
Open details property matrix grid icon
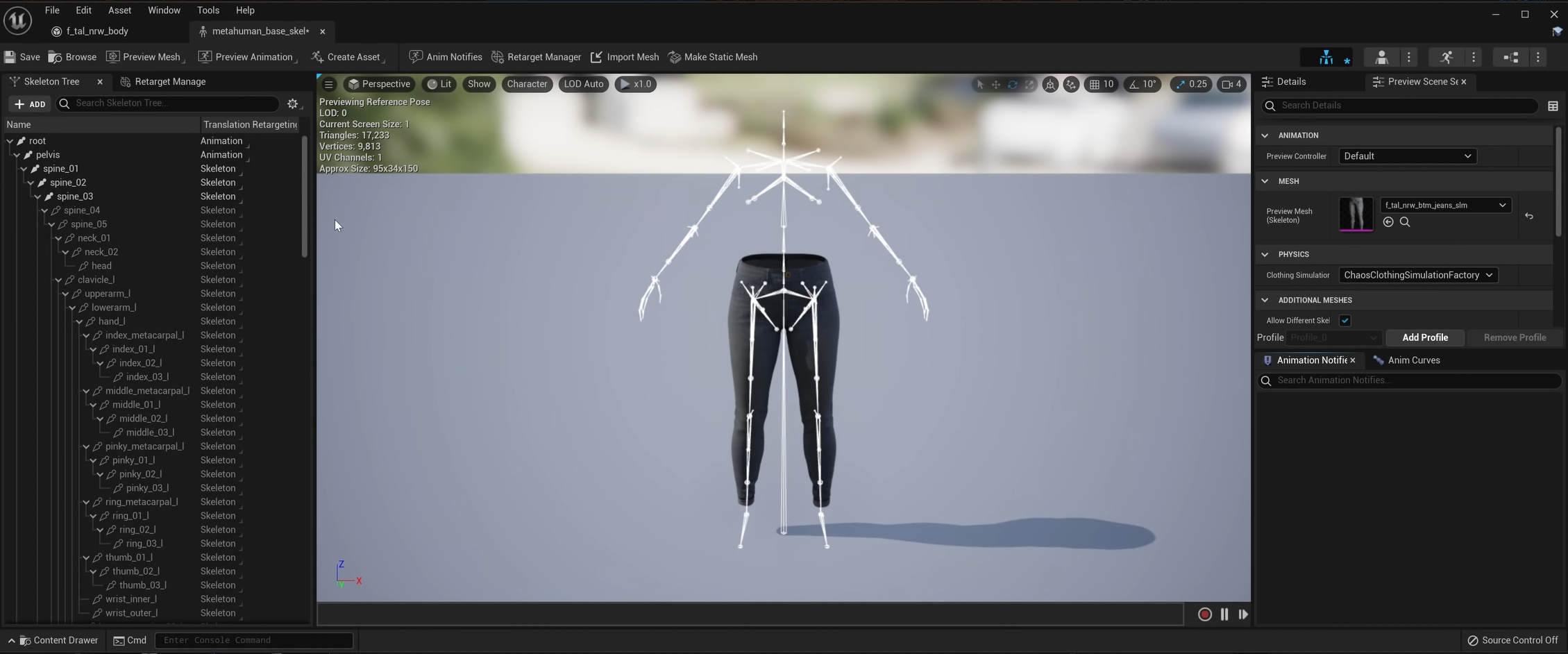point(1553,106)
